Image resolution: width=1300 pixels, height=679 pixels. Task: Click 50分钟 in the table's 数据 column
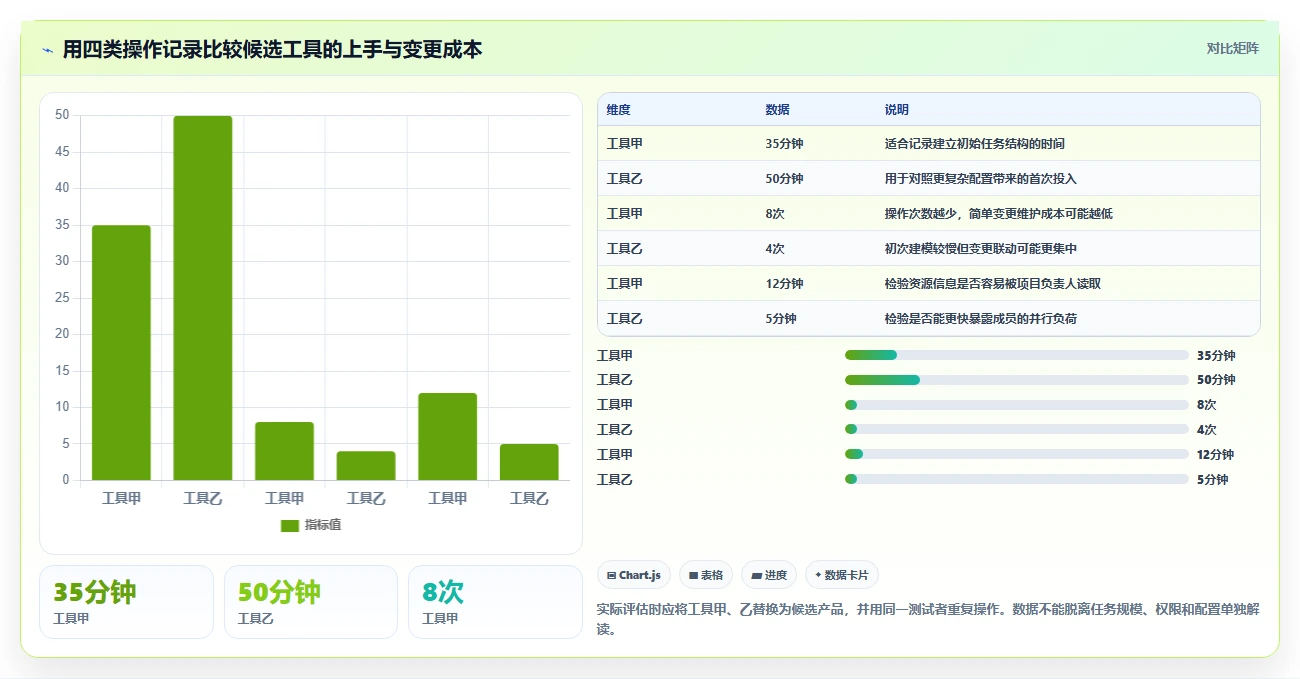[784, 179]
